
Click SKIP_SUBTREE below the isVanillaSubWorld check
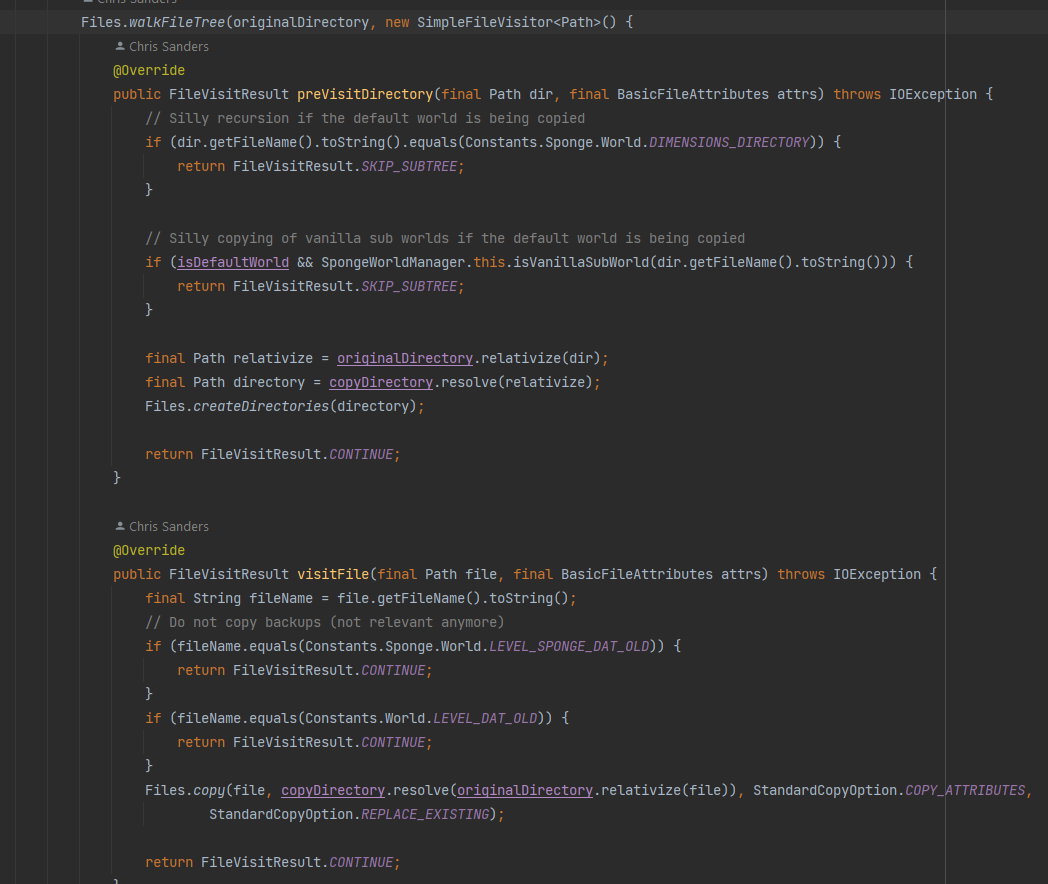(x=409, y=286)
